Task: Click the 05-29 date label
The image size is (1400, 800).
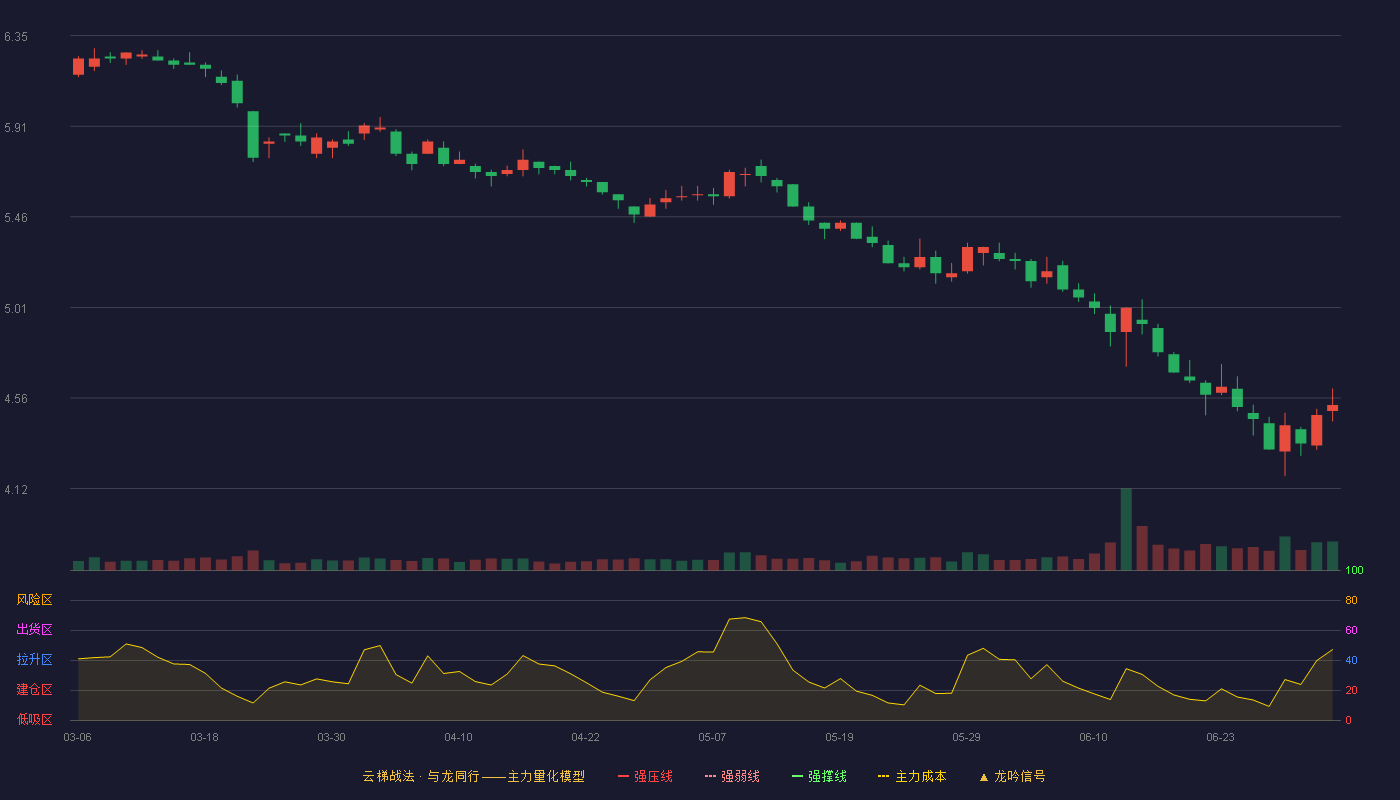Action: click(967, 737)
